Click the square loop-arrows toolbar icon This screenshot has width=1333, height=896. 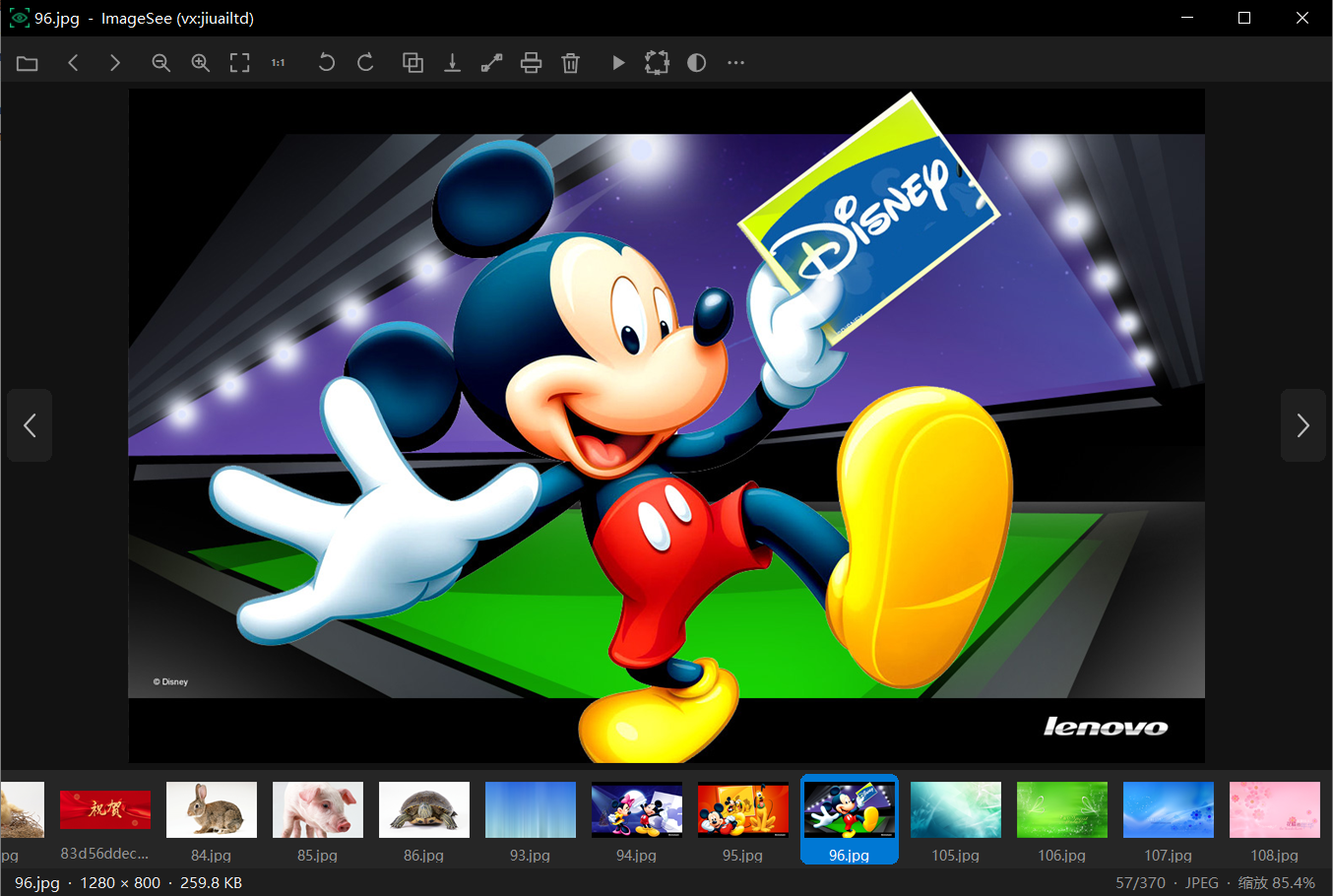tap(657, 63)
